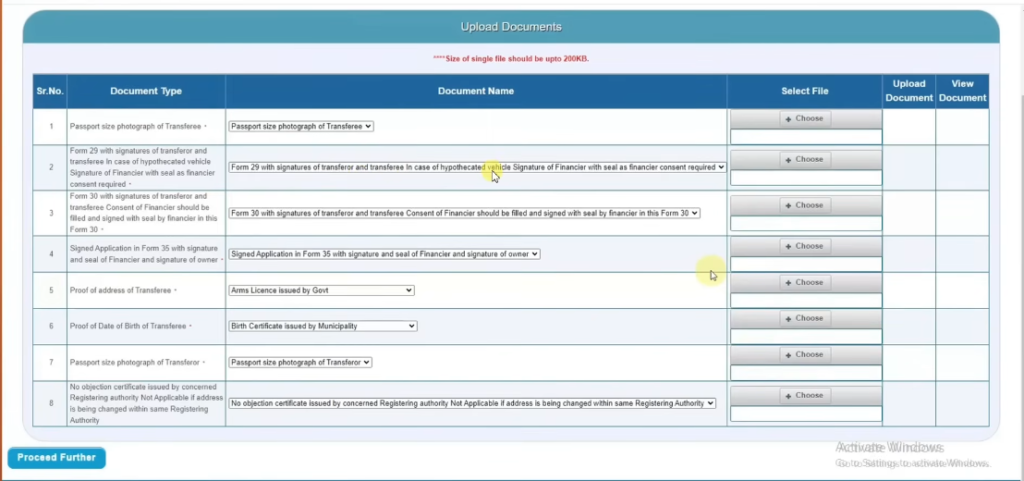Expand the Signed Application in Form 35 dropdown

point(384,254)
